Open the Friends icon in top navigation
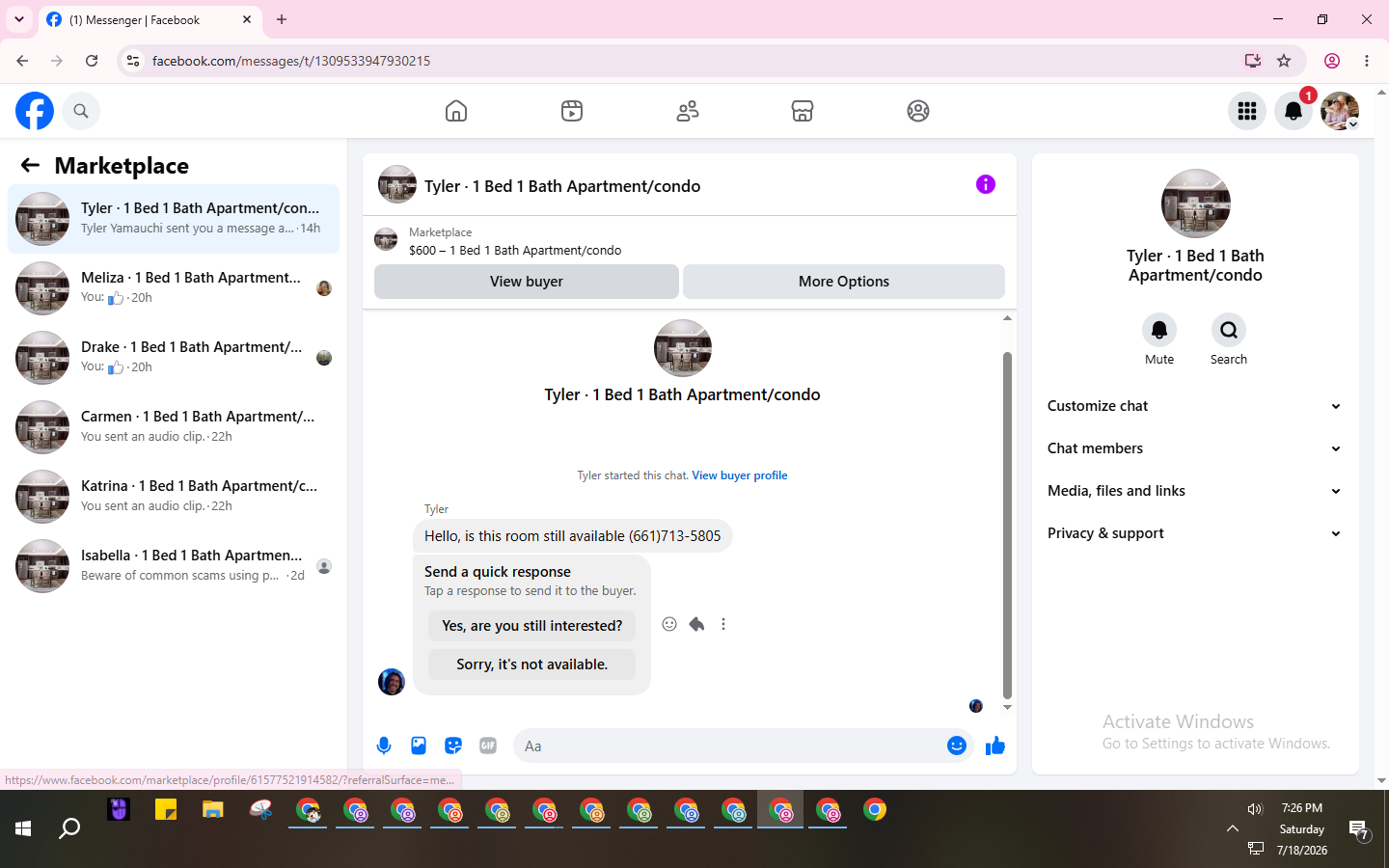The width and height of the screenshot is (1389, 868). point(688,111)
